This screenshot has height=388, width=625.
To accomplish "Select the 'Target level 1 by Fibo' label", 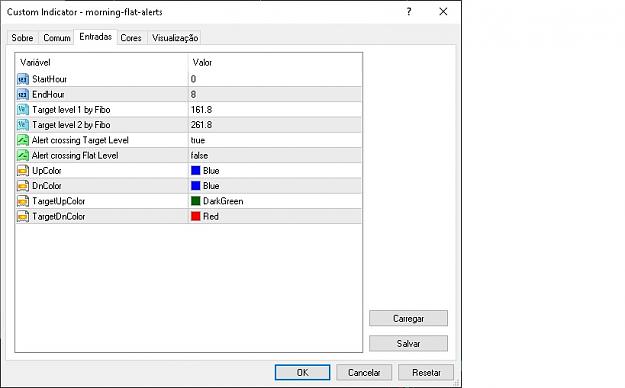I will (x=71, y=110).
